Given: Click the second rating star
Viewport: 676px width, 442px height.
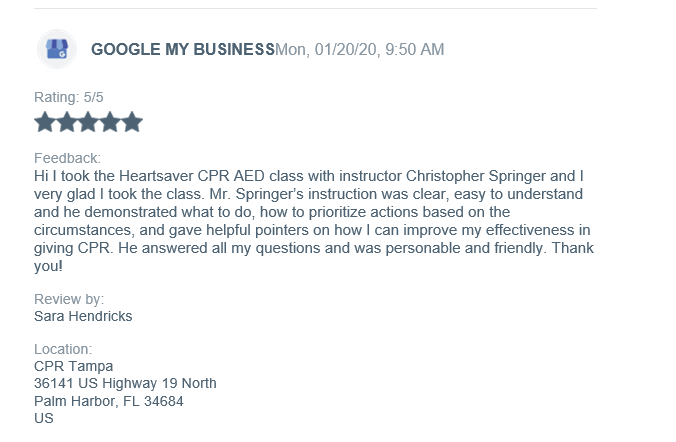Looking at the screenshot, I should (67, 122).
